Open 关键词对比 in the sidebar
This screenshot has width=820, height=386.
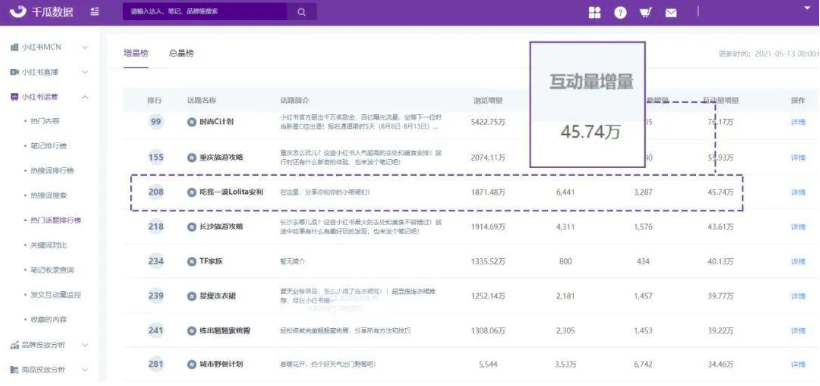pyautogui.click(x=49, y=245)
